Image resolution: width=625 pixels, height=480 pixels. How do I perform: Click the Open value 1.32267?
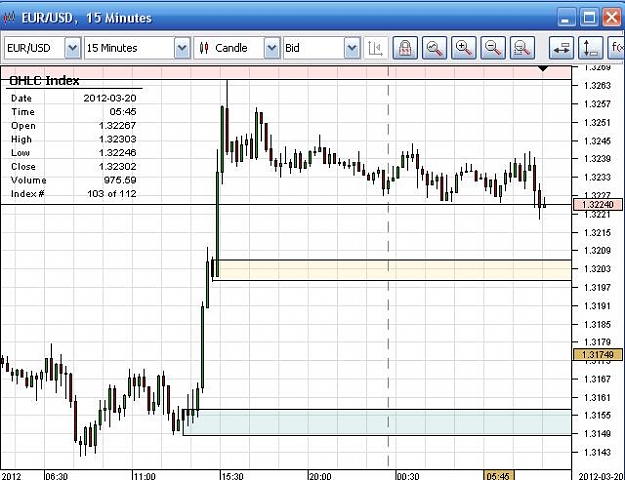[118, 126]
